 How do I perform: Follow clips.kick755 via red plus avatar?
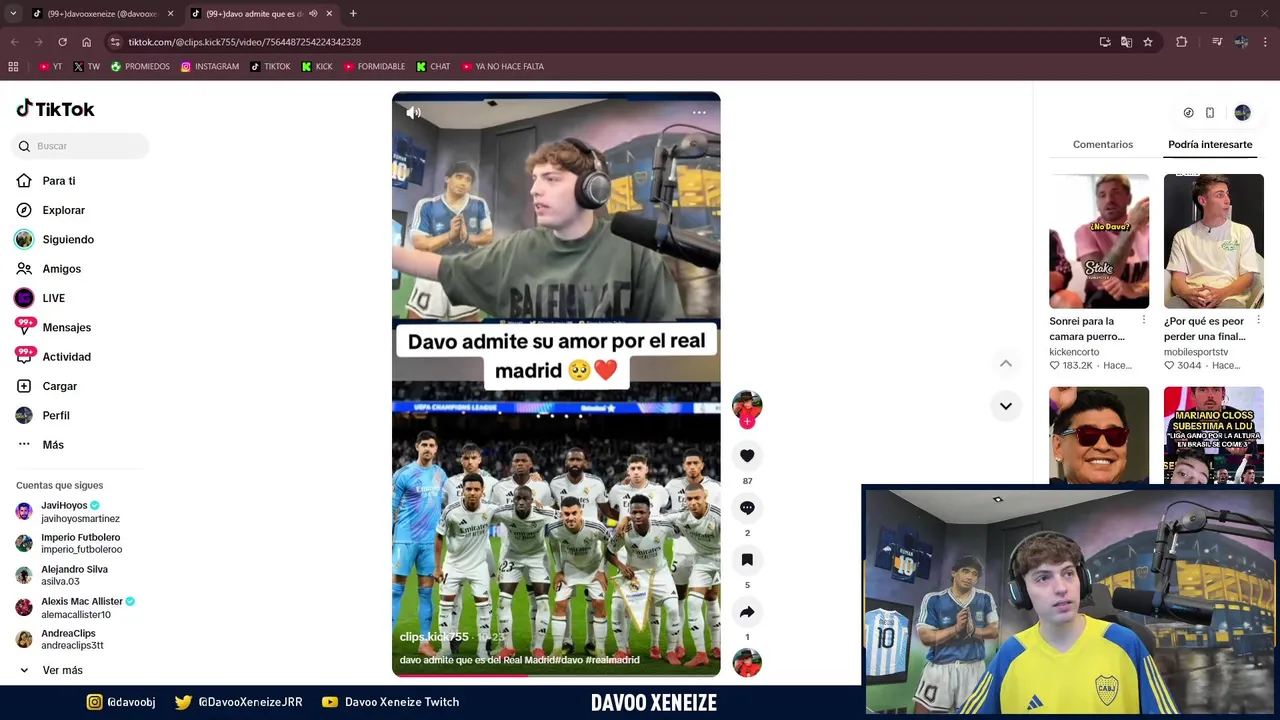pyautogui.click(x=747, y=422)
